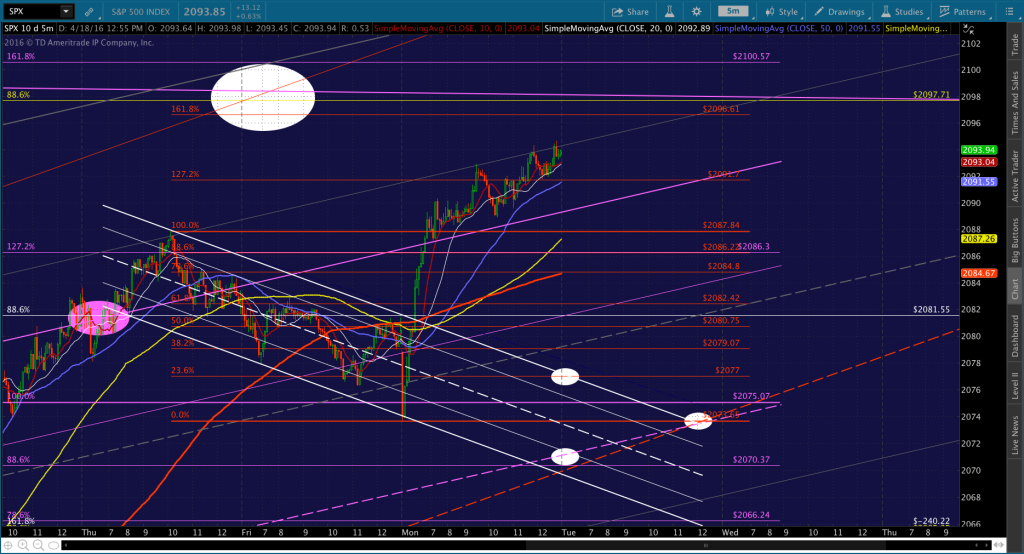Open the Drawings tools dropdown
The width and height of the screenshot is (1024, 554).
pyautogui.click(x=840, y=12)
